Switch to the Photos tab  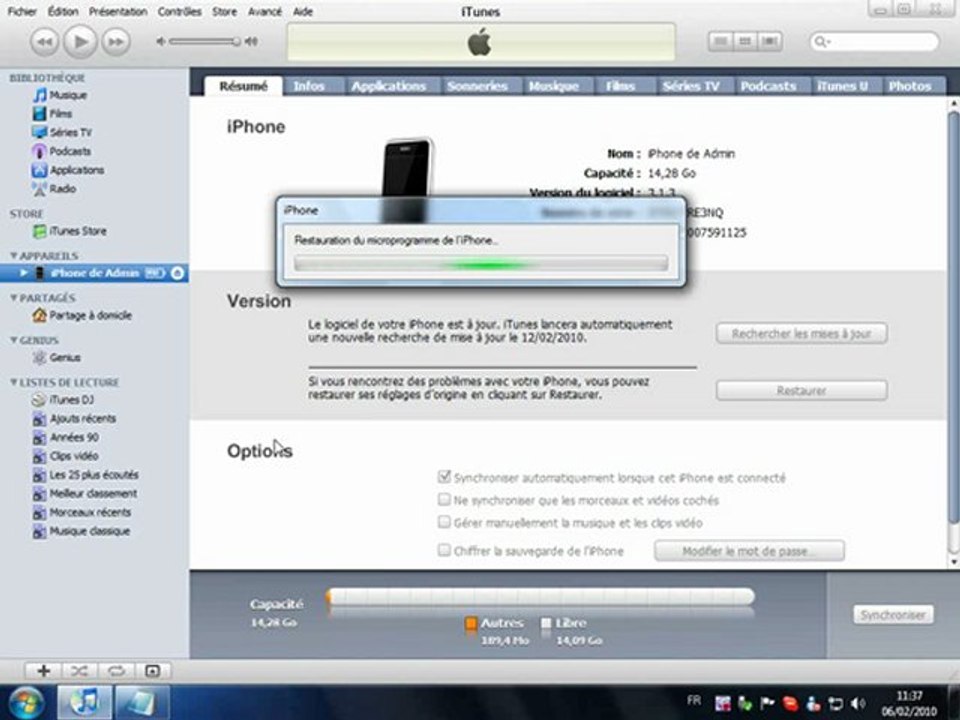pyautogui.click(x=910, y=86)
